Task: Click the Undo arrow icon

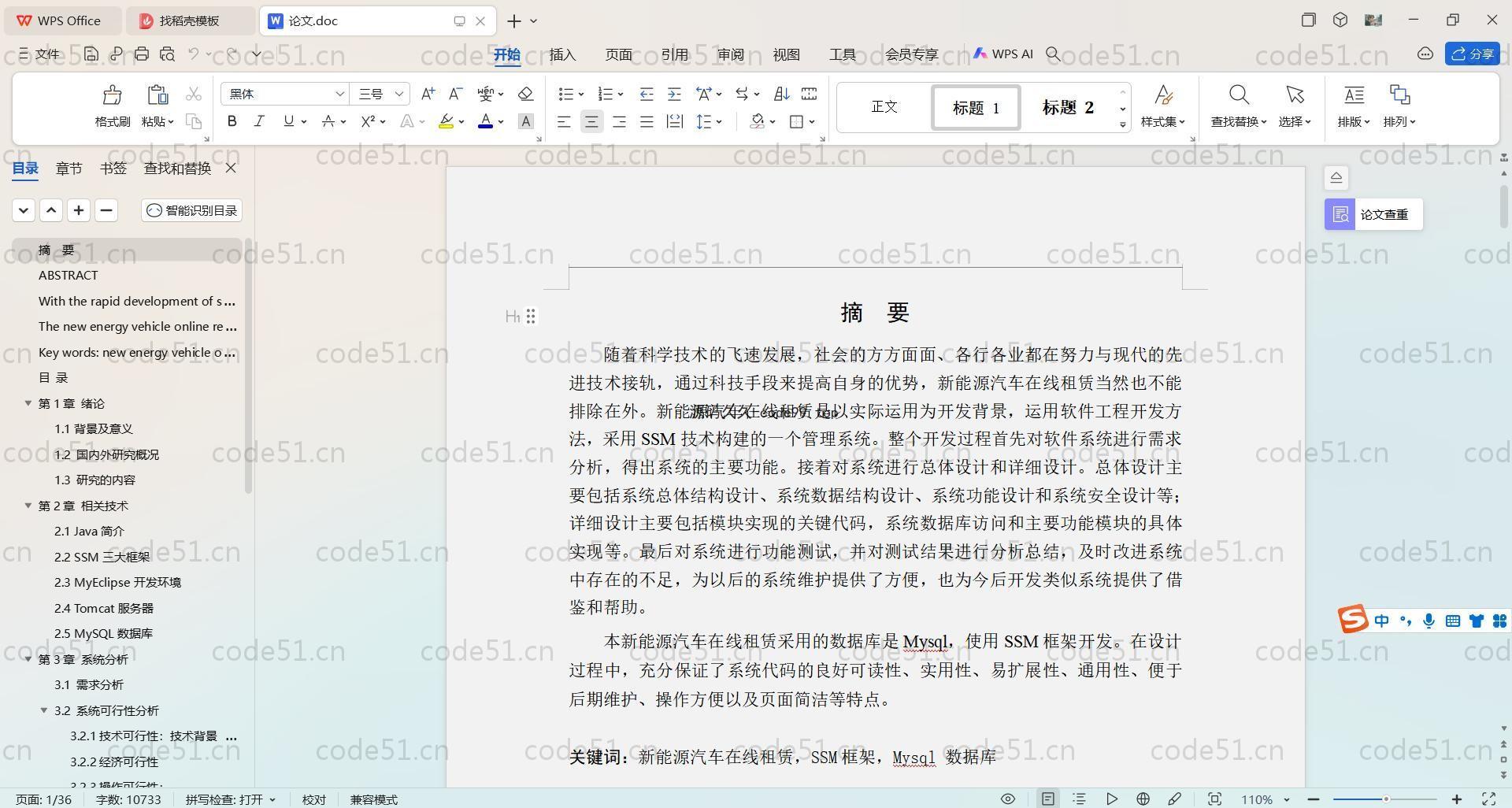Action: [194, 54]
